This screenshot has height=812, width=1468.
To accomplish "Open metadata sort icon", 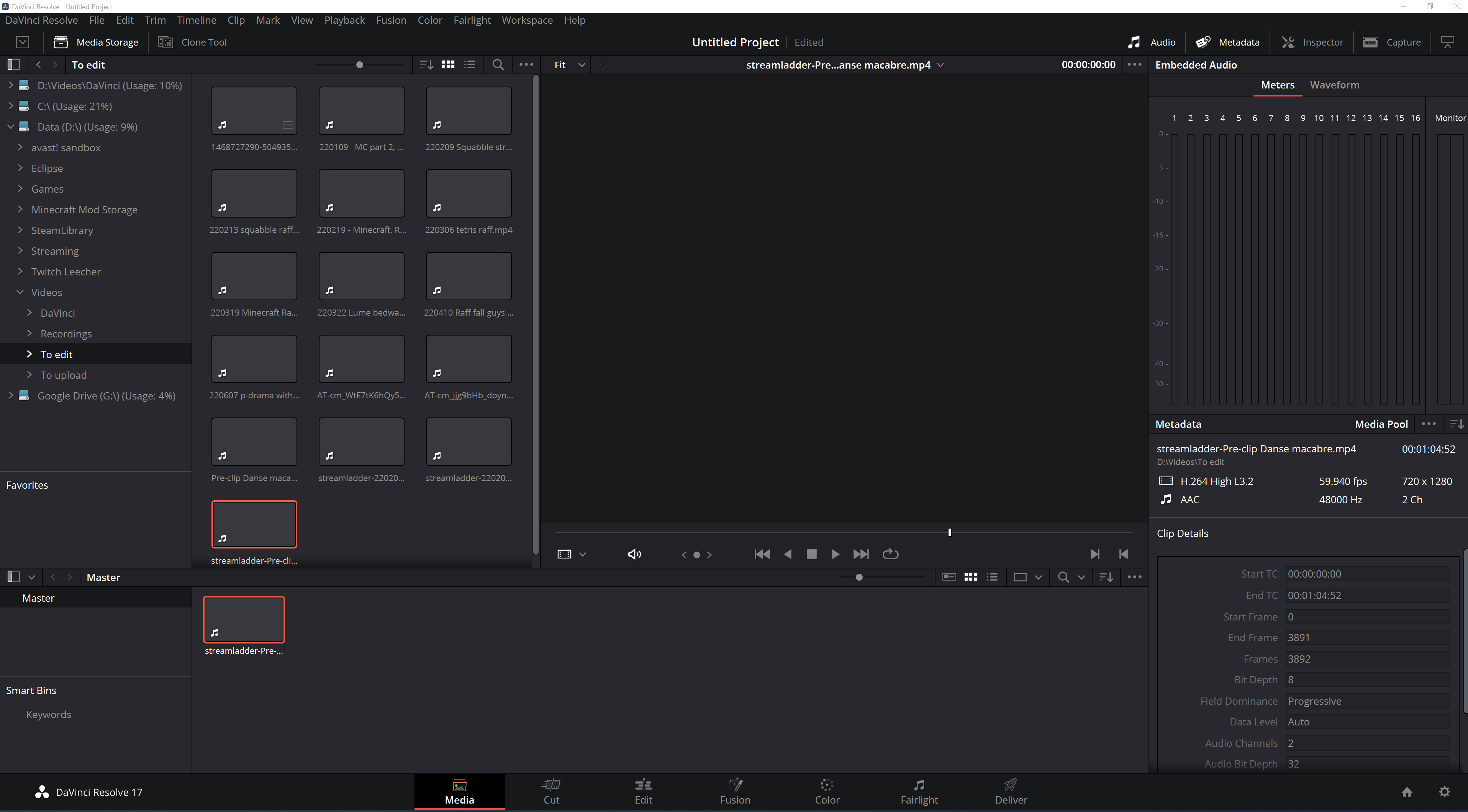I will pyautogui.click(x=1457, y=424).
